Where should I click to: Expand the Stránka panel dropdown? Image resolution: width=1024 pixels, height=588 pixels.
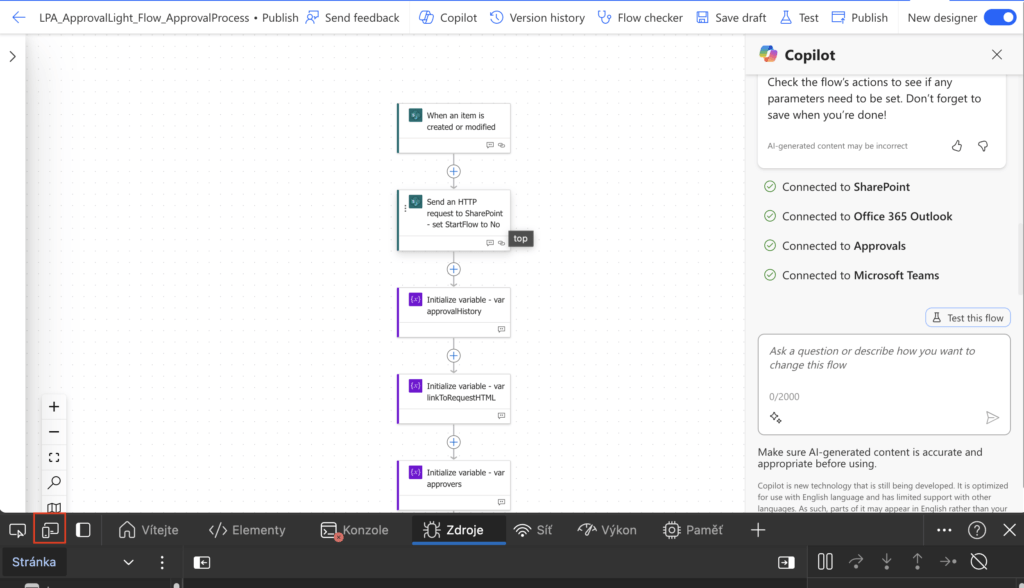(127, 562)
